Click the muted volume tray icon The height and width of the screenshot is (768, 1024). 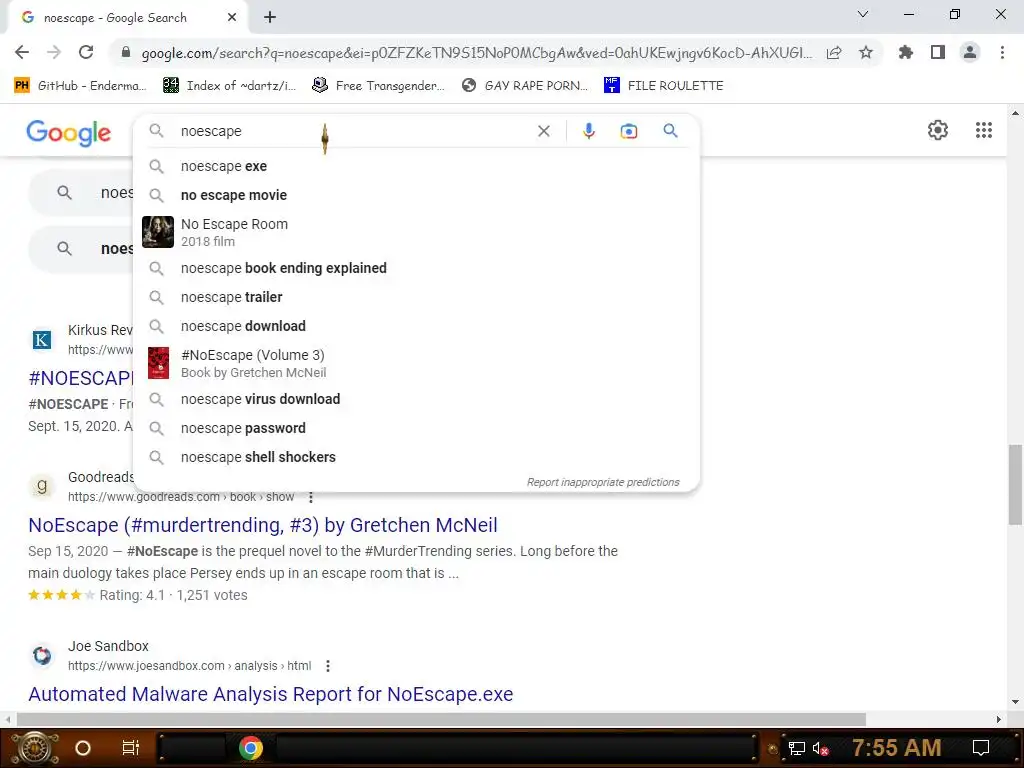821,748
